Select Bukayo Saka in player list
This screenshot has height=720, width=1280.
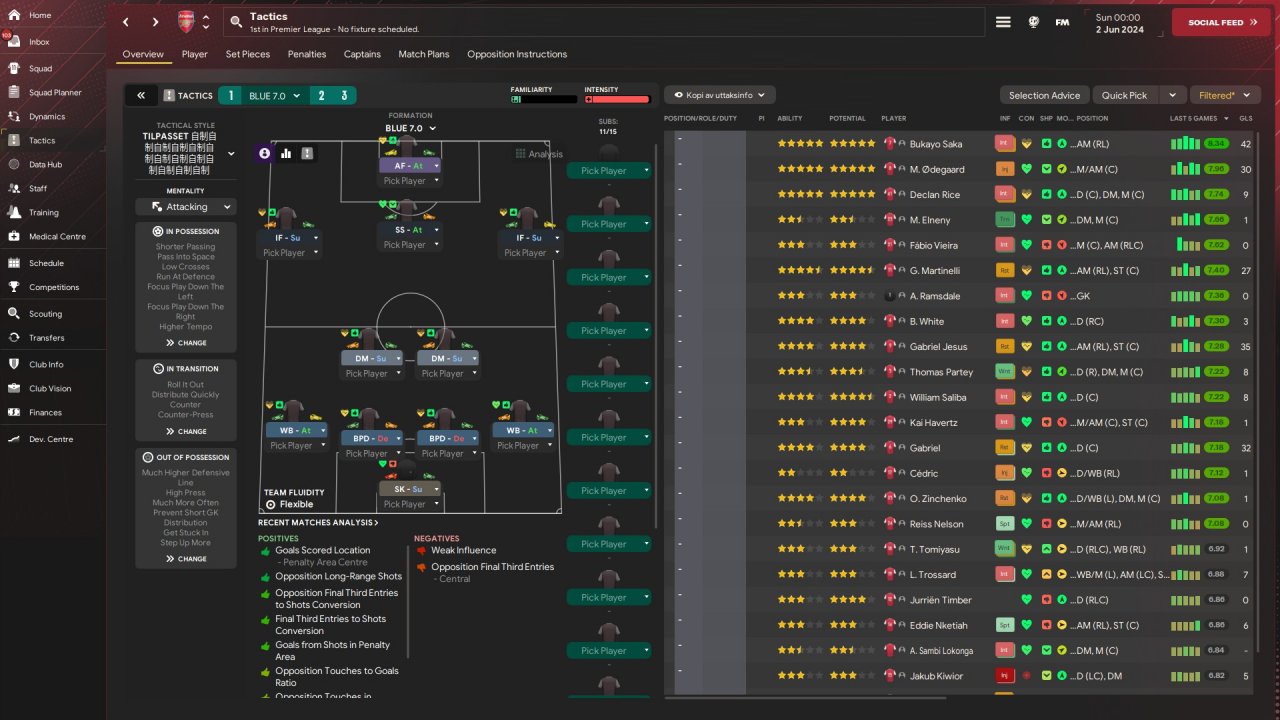936,144
